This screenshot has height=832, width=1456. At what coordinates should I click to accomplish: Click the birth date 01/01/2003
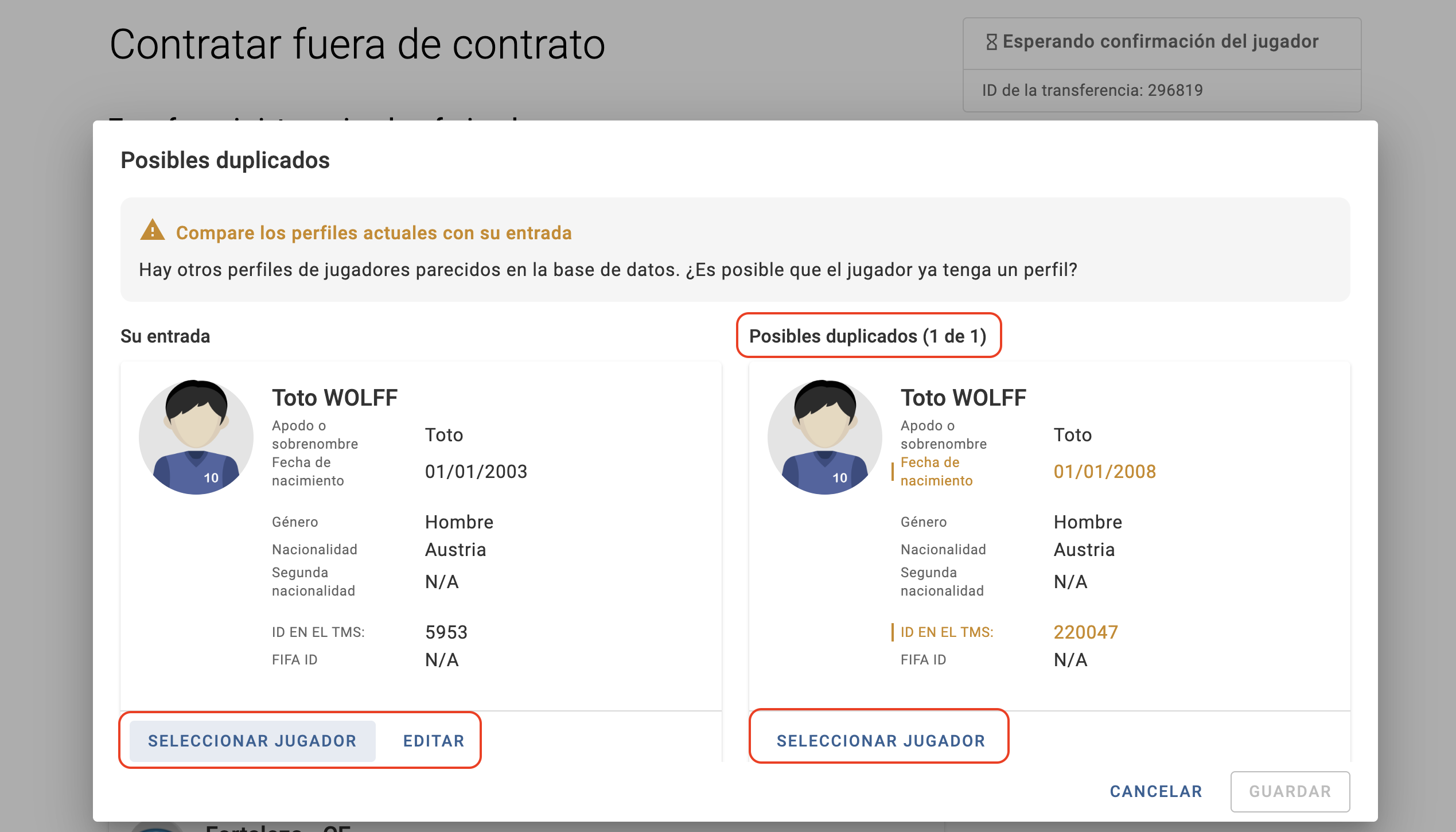(476, 471)
